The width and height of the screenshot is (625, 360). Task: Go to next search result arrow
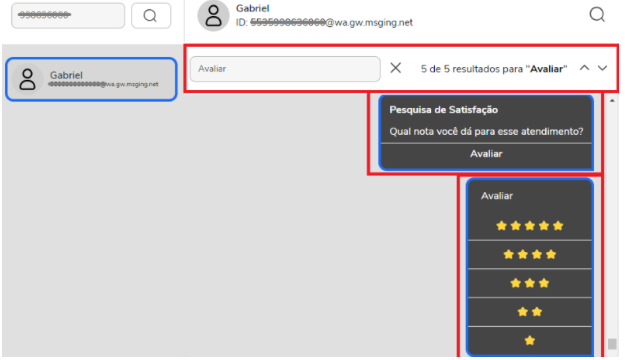pyautogui.click(x=602, y=68)
